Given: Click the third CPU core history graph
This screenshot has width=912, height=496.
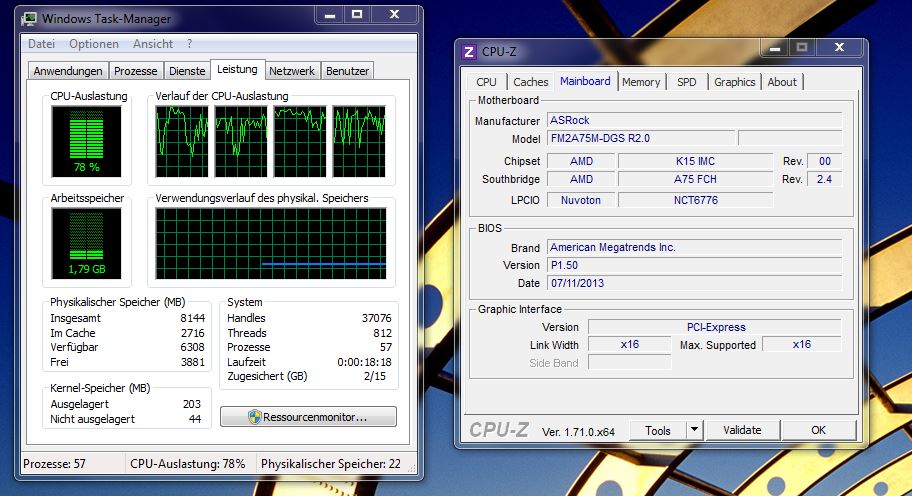Looking at the screenshot, I should 300,141.
